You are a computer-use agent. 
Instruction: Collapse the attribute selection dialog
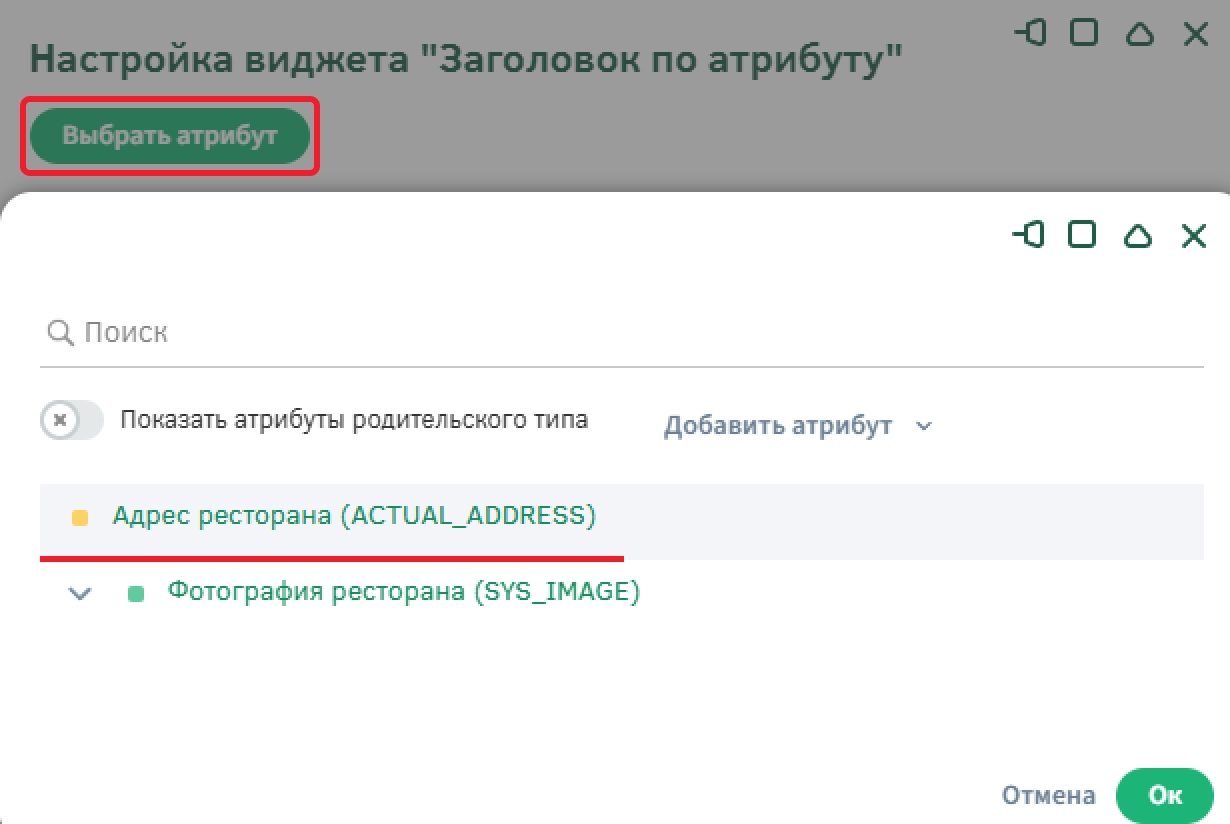1138,236
